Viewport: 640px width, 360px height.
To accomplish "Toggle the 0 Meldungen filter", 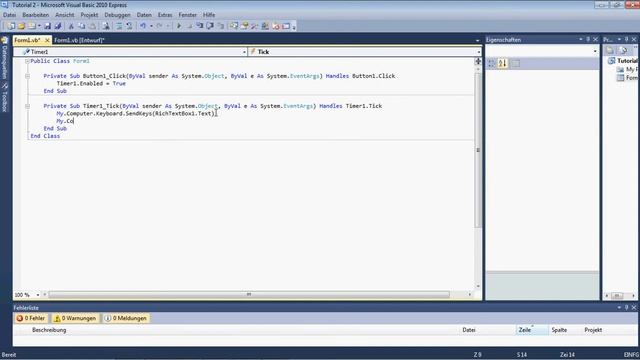I will tap(126, 318).
